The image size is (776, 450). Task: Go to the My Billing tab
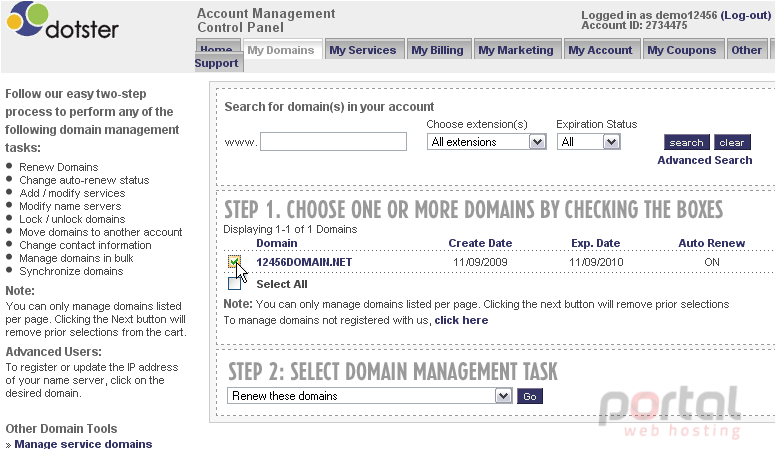[x=437, y=50]
